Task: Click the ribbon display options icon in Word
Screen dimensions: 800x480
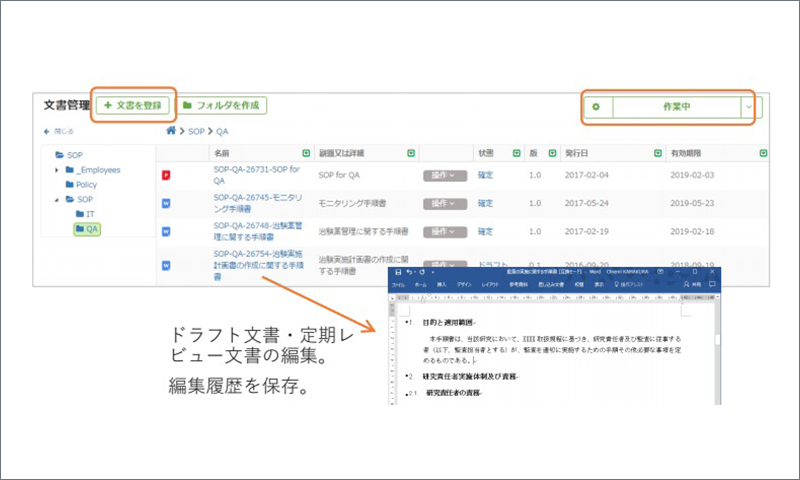Action: click(x=660, y=272)
